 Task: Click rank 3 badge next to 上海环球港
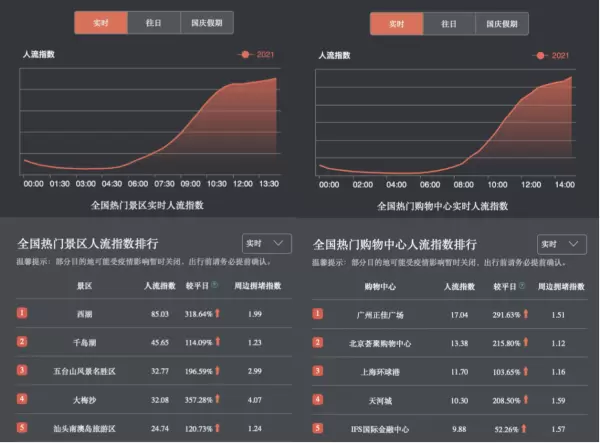(318, 370)
